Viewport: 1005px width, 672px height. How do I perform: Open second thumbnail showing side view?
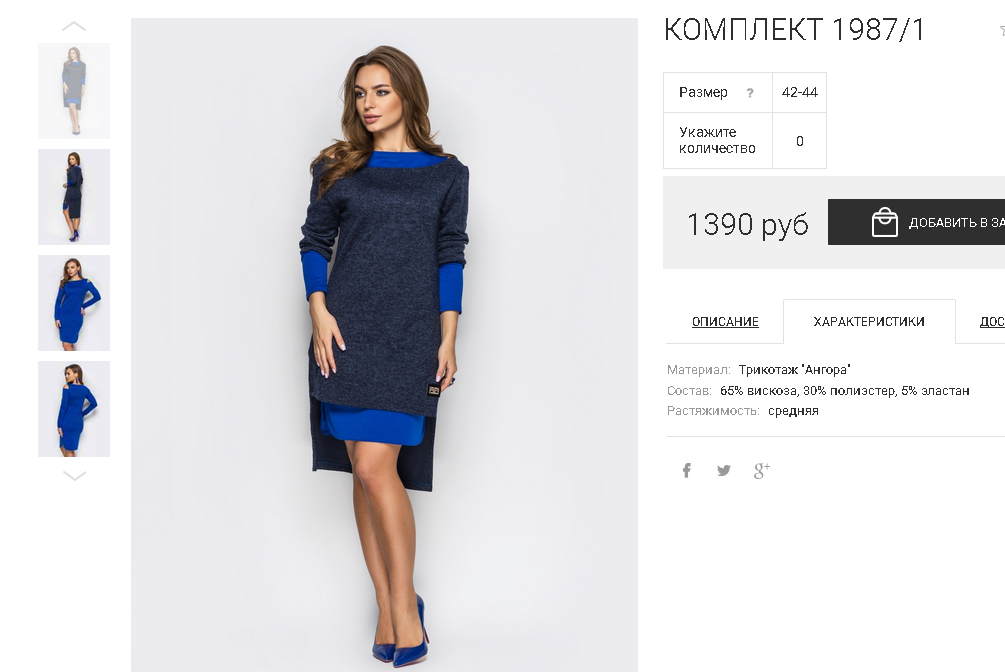[74, 197]
